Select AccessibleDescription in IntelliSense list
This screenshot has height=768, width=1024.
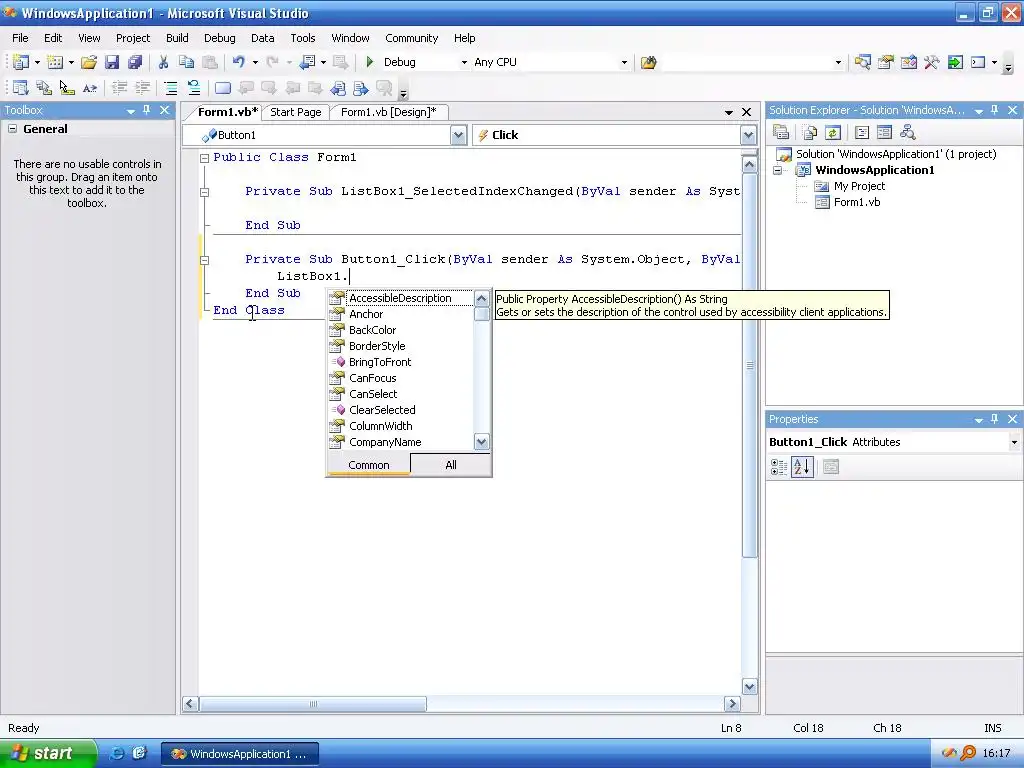click(400, 298)
